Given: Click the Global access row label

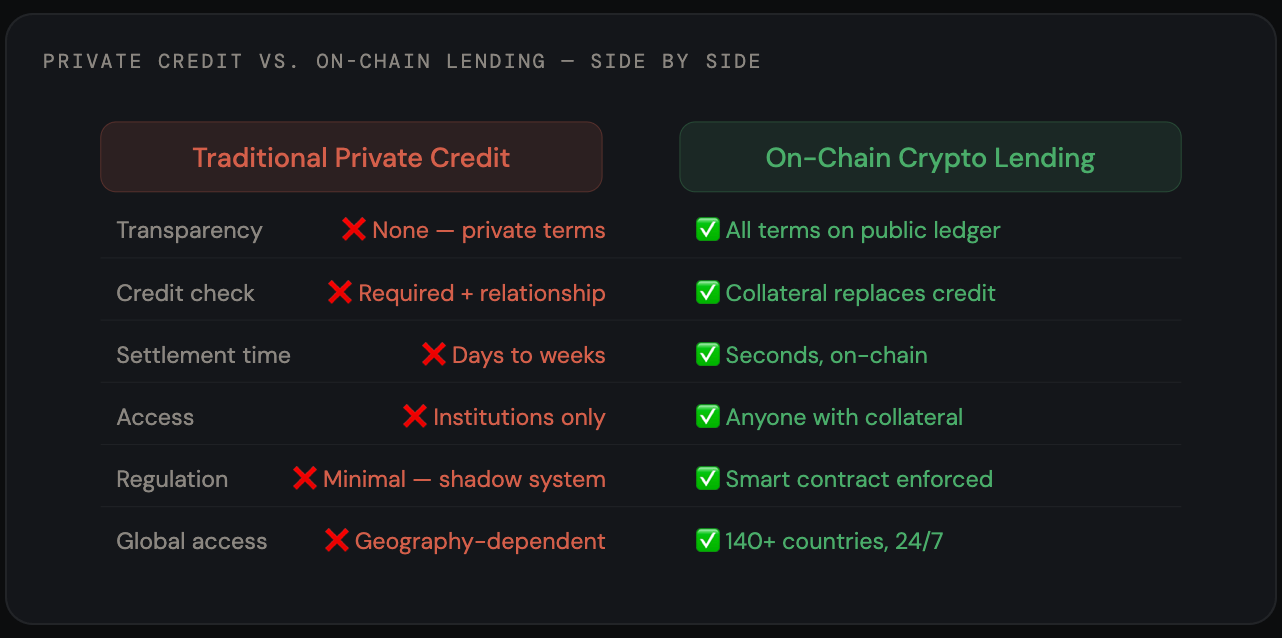Looking at the screenshot, I should (192, 541).
